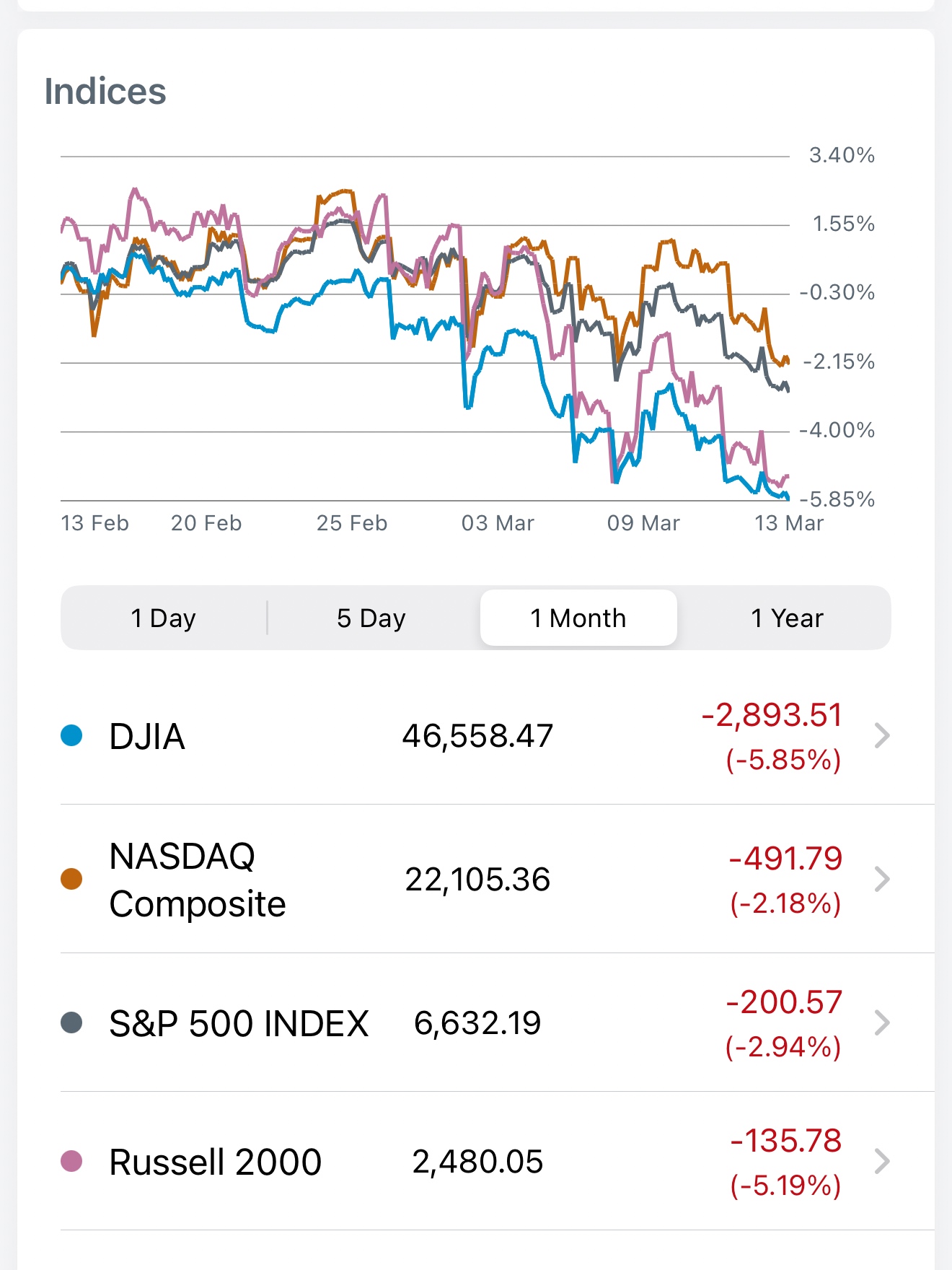Viewport: 952px width, 1270px height.
Task: Show the 1 Year chart range
Action: tap(787, 618)
